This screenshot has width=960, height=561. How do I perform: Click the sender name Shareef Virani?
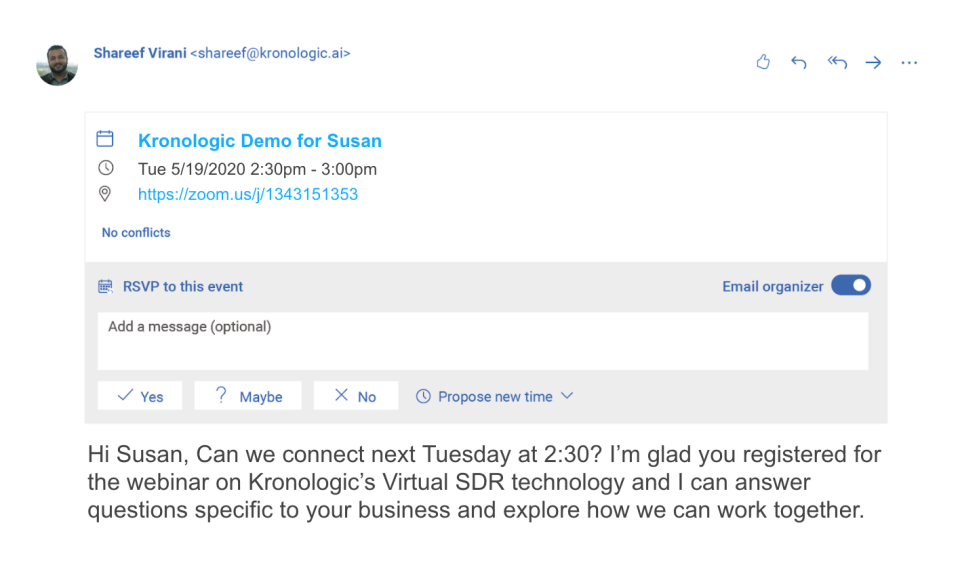click(139, 53)
